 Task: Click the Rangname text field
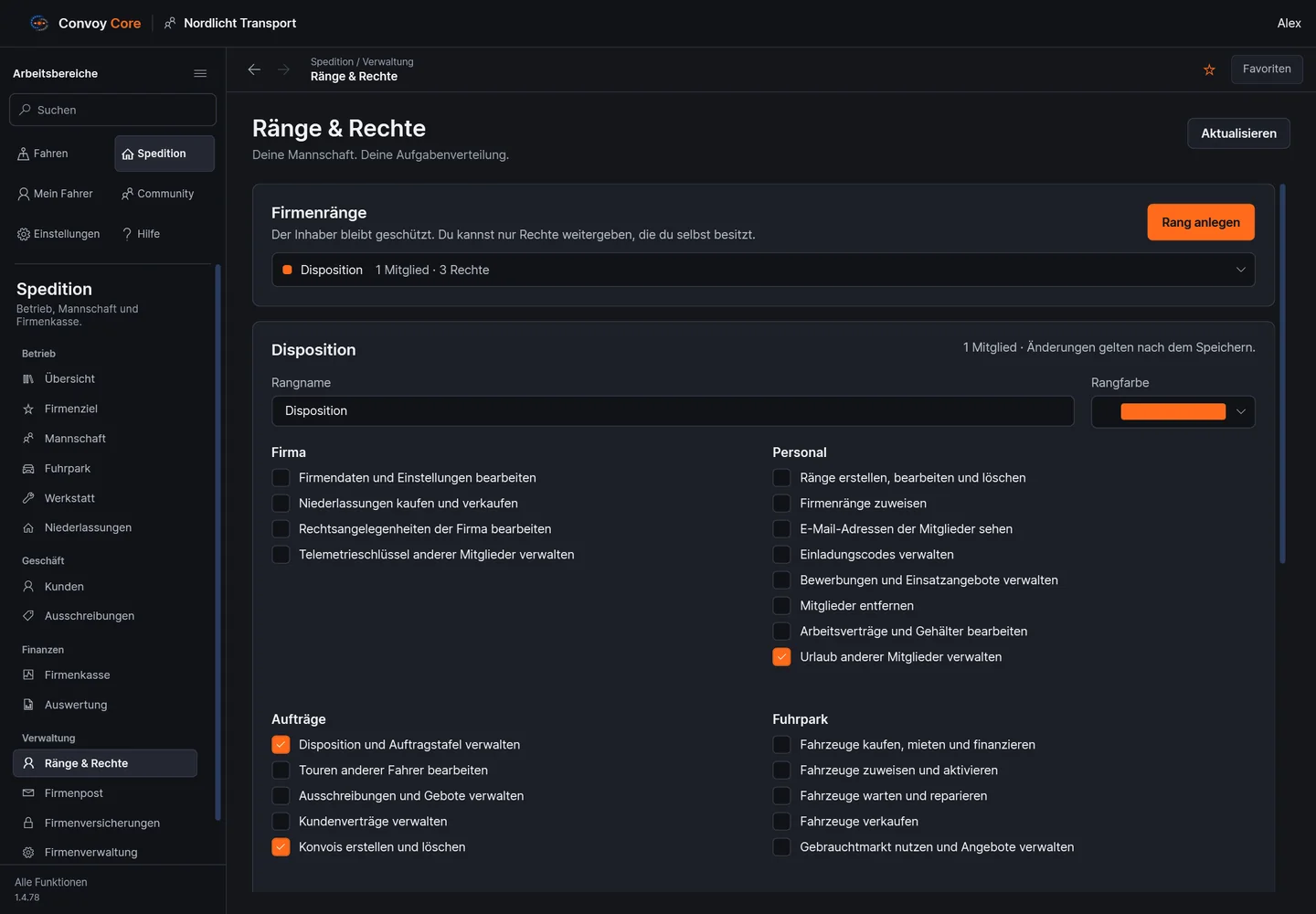(673, 411)
